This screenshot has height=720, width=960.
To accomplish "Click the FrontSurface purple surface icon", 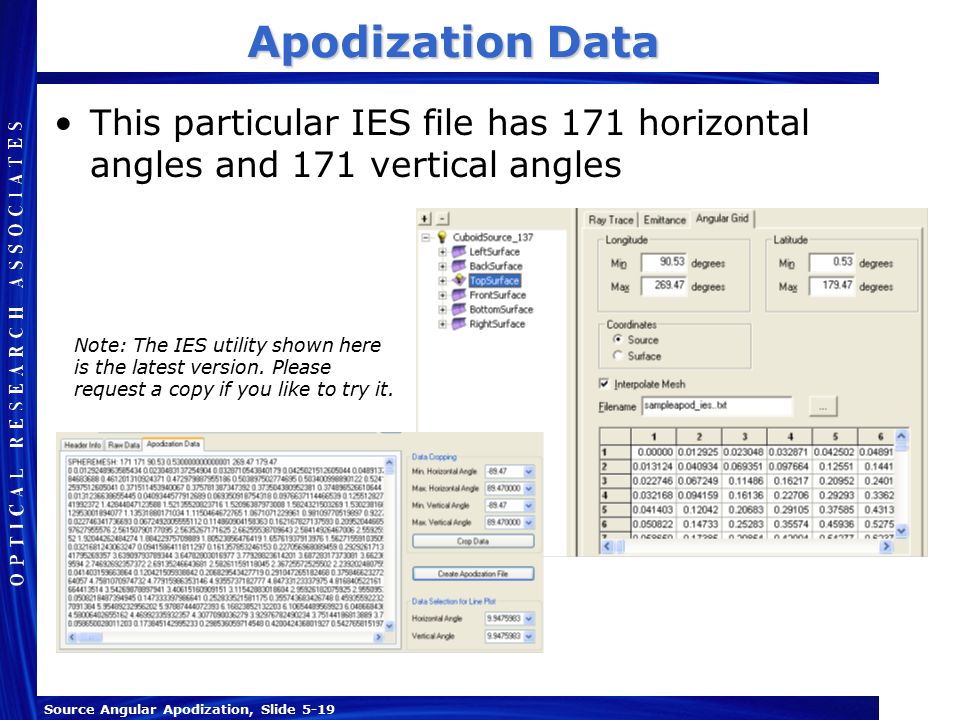I will 459,294.
